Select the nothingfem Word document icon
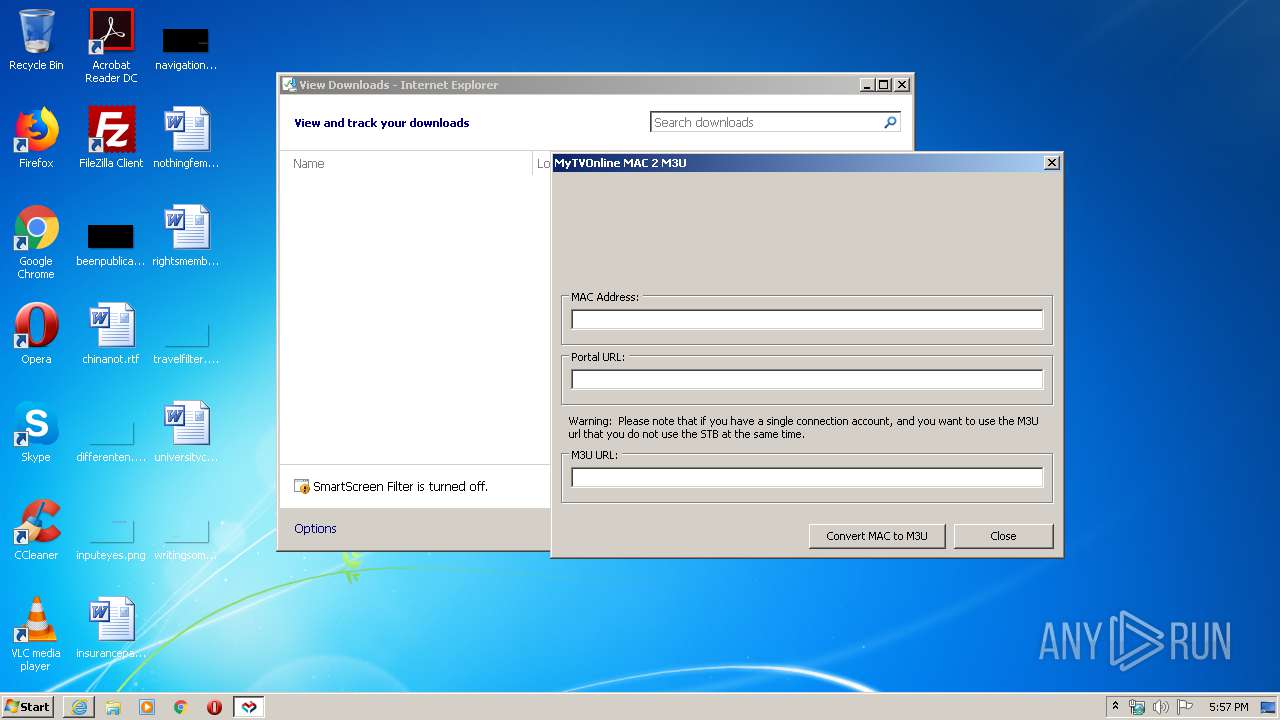1280x720 pixels. [x=186, y=138]
